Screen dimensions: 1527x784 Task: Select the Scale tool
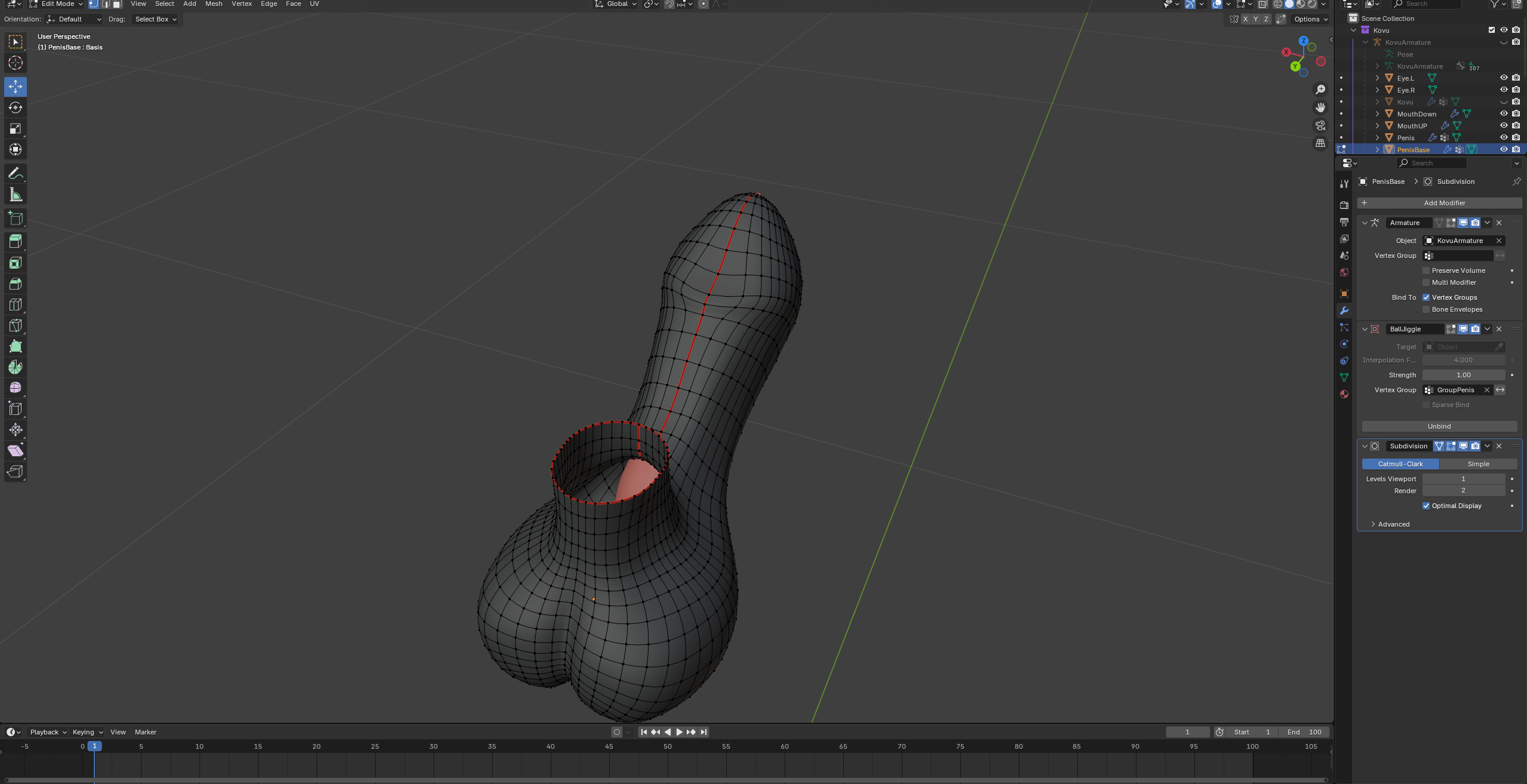16,129
